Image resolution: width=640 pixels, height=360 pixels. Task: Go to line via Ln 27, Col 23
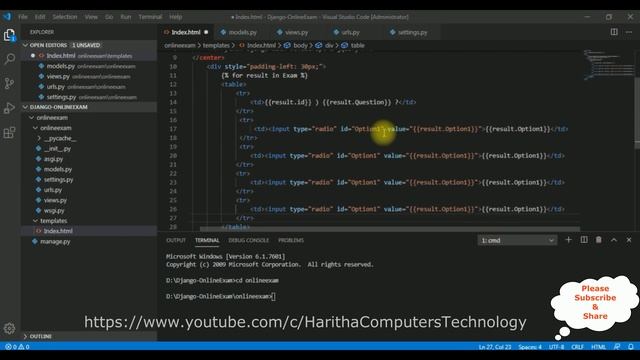coord(495,347)
